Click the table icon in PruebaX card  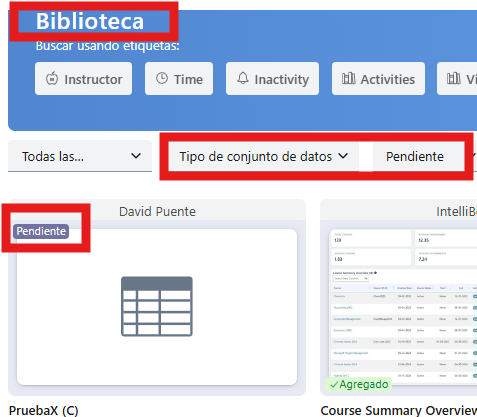[x=157, y=306]
